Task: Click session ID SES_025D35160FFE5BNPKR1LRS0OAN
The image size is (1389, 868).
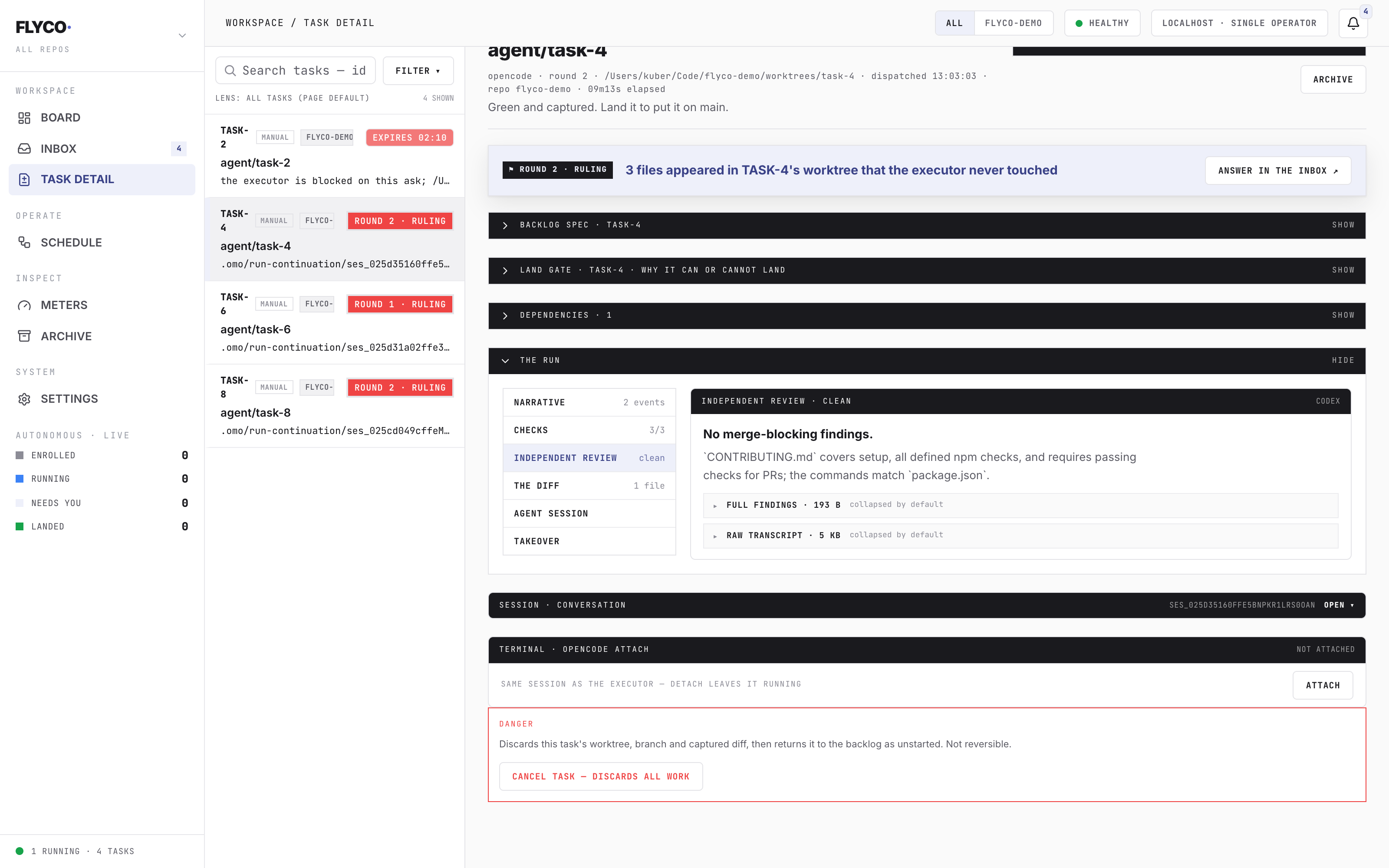Action: click(x=1241, y=605)
